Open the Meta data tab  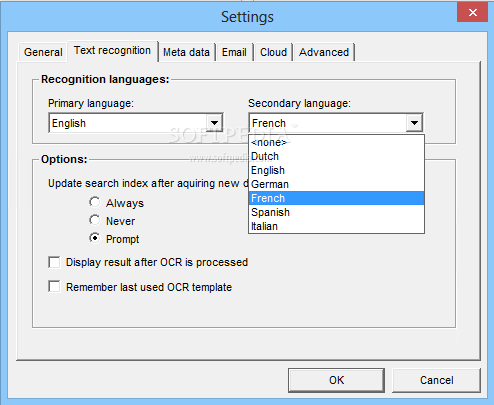point(186,52)
